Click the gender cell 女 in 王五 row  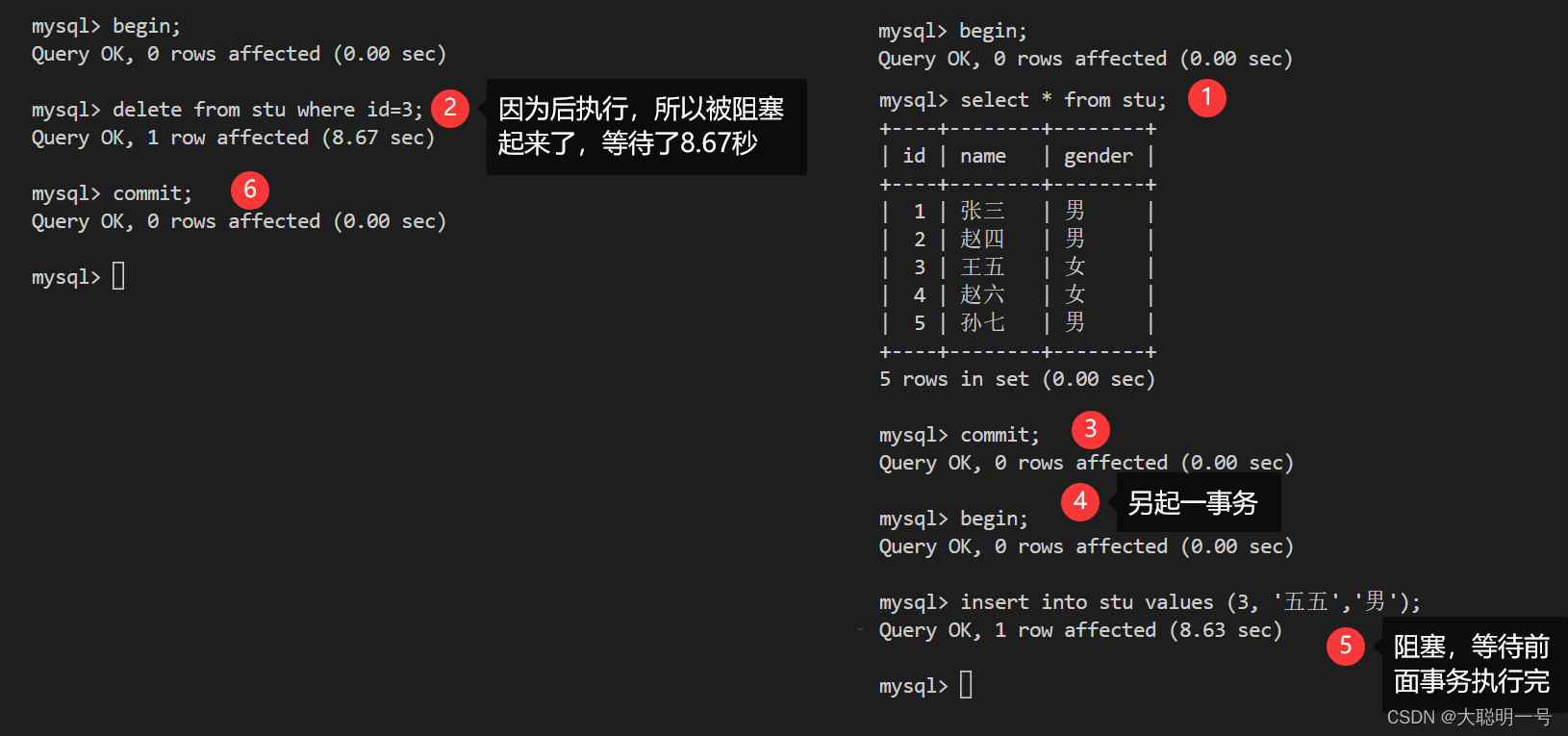(1075, 266)
